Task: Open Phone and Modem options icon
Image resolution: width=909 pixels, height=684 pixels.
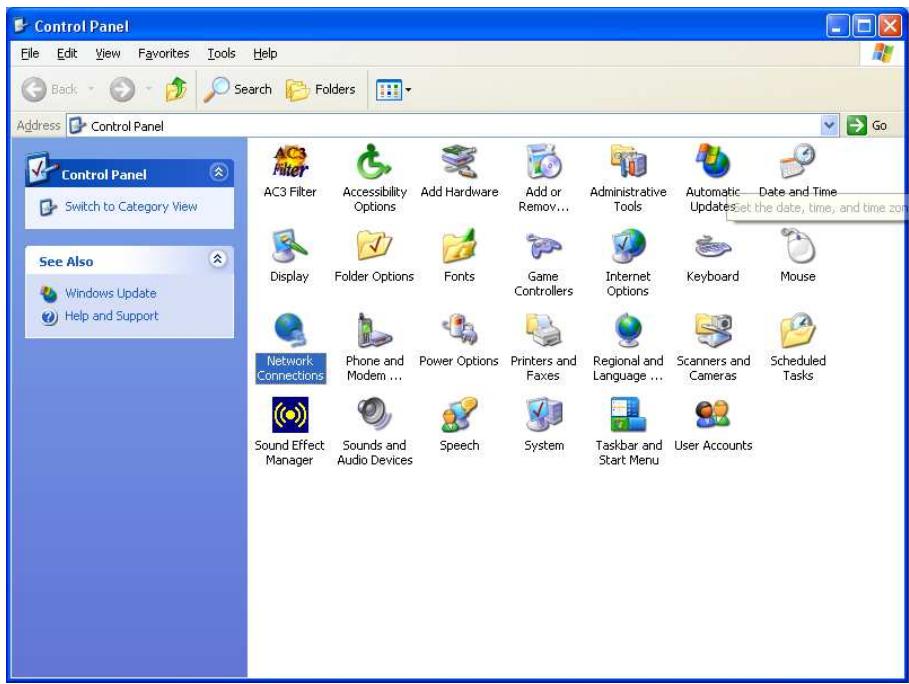Action: pyautogui.click(x=374, y=330)
